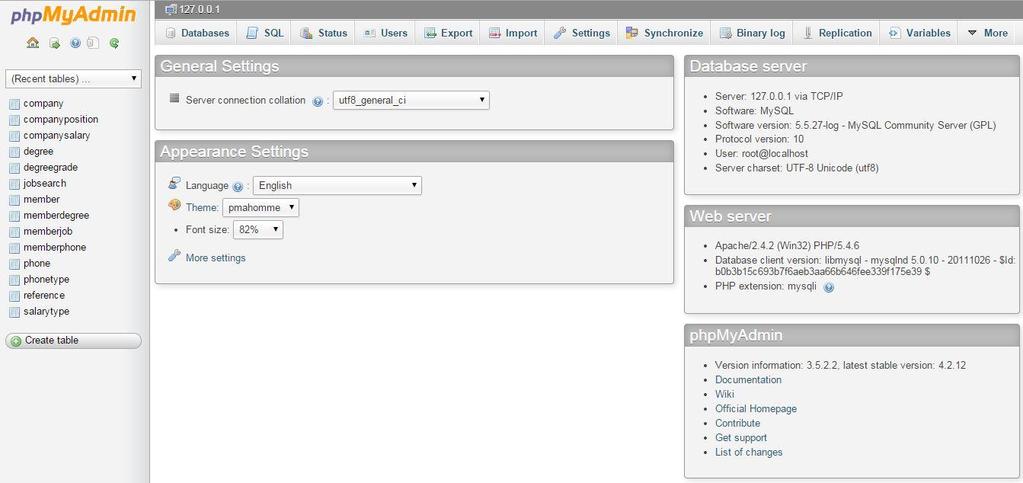
Task: Open the phonetype table name
Action: pyautogui.click(x=46, y=279)
